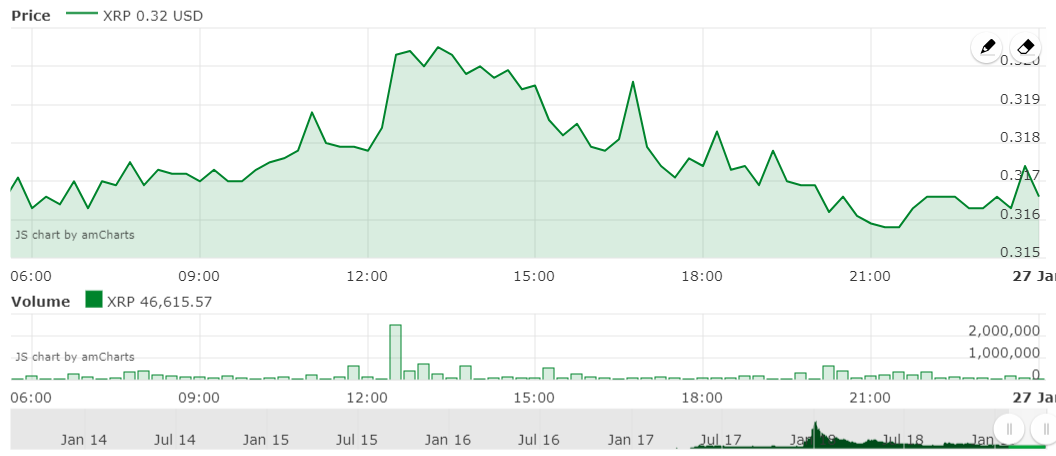Screen dimensions: 1056x456
Task: Click the Jan 16 point on the timeline scrollbar
Action: [448, 440]
